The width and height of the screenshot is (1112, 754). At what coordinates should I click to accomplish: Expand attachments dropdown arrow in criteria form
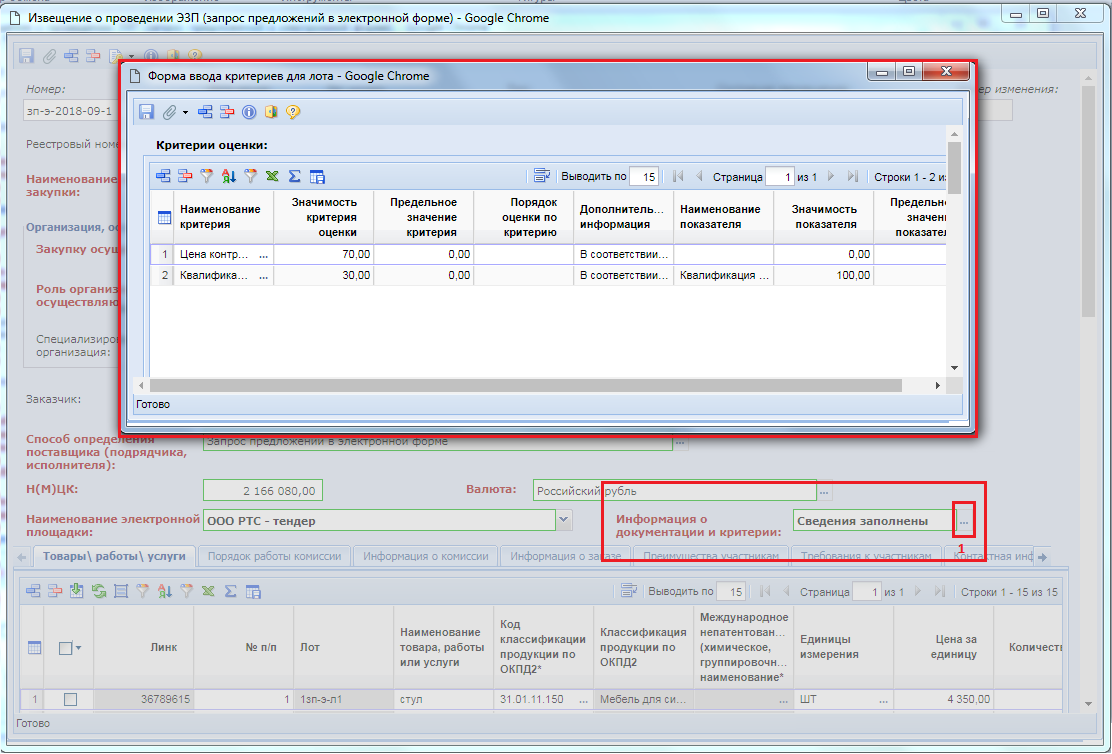coord(185,112)
